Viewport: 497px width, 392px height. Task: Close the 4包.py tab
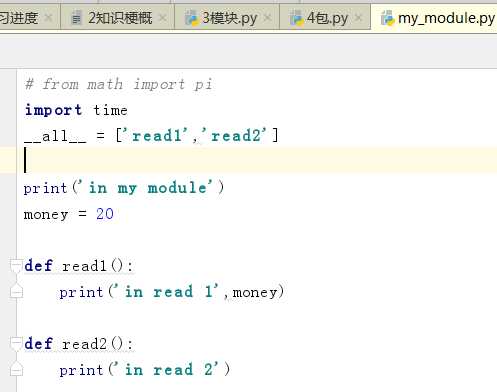358,18
